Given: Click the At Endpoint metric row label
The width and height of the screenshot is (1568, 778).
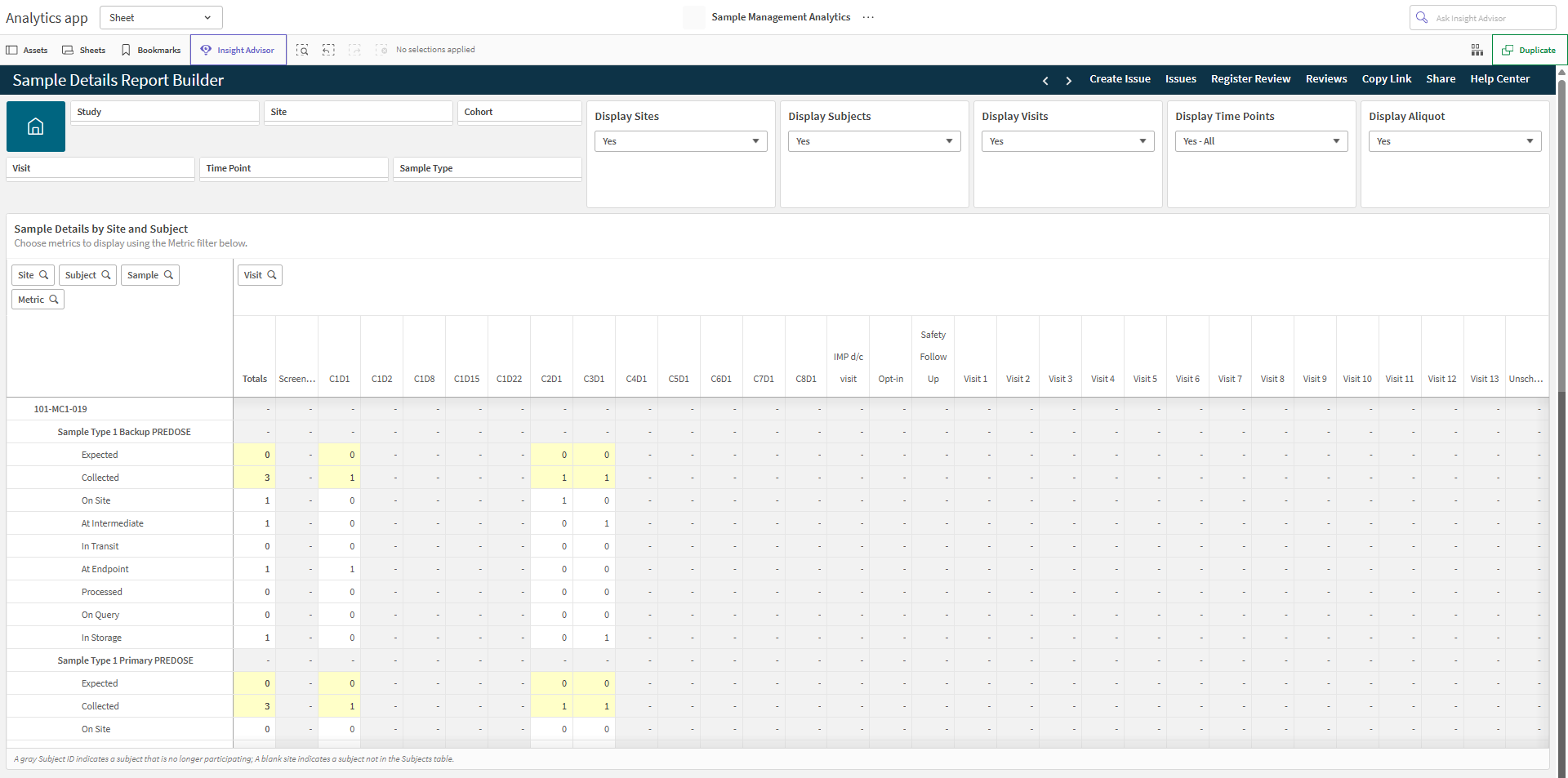Looking at the screenshot, I should (x=105, y=569).
